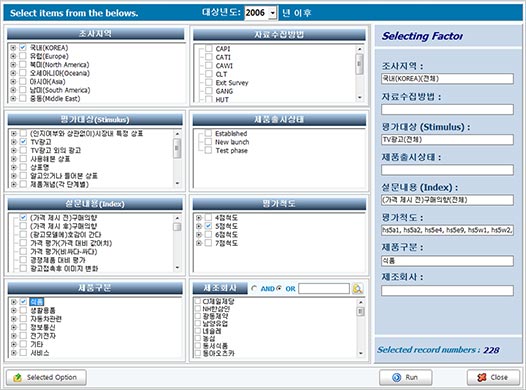
Task: Tick the 아시아(Asia) checkbox
Action: pos(22,81)
